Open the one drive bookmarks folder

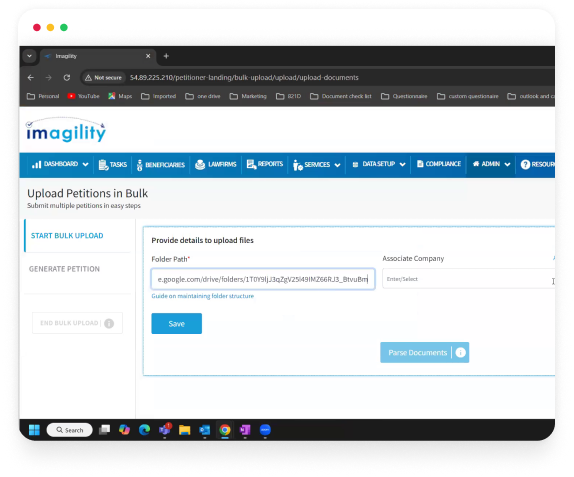(x=203, y=96)
